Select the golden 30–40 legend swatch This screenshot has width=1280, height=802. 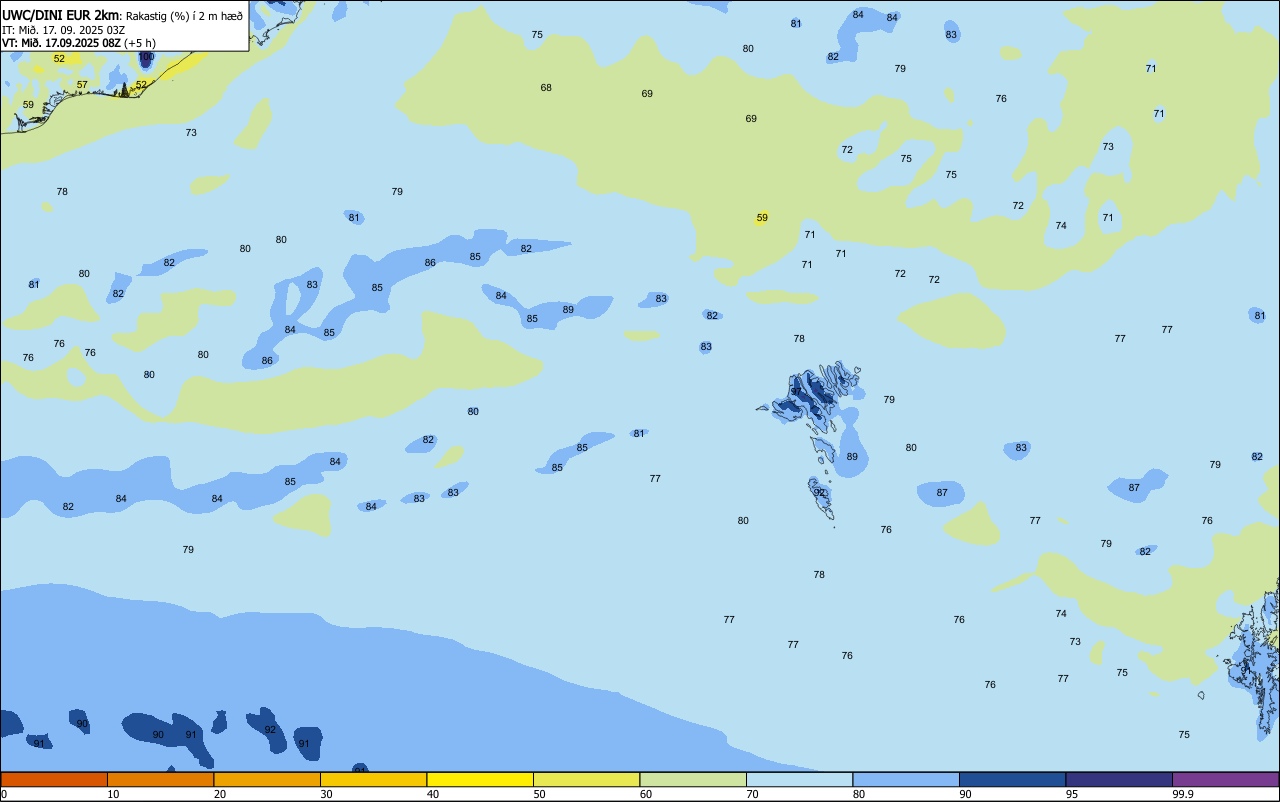[373, 779]
